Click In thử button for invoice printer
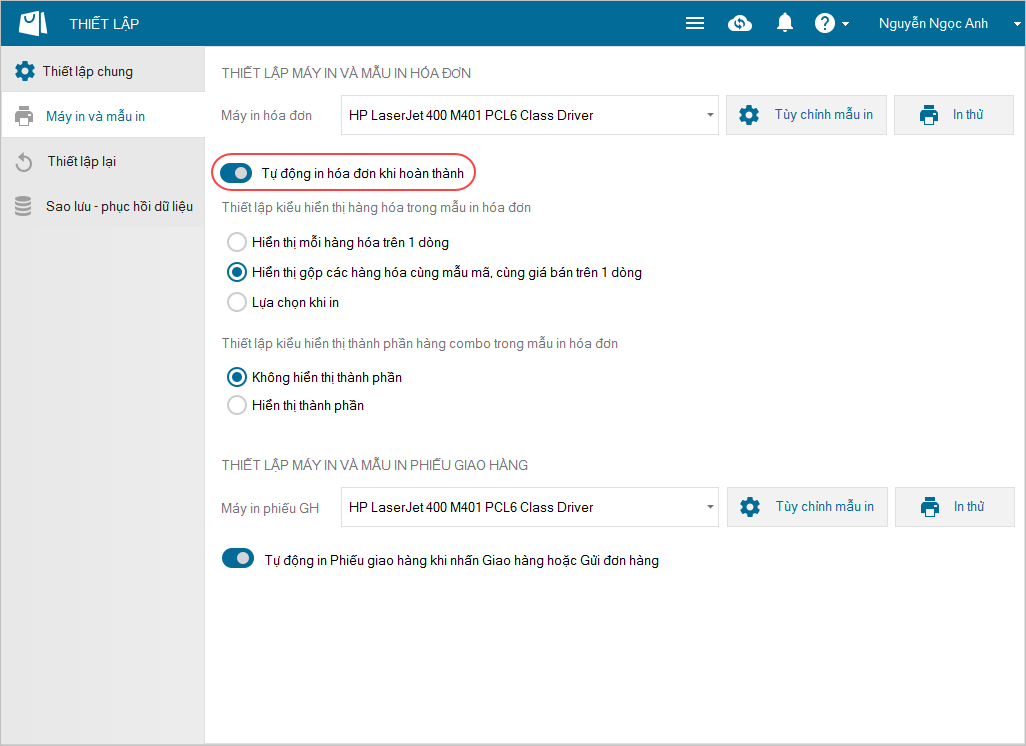1026x746 pixels. [x=953, y=115]
